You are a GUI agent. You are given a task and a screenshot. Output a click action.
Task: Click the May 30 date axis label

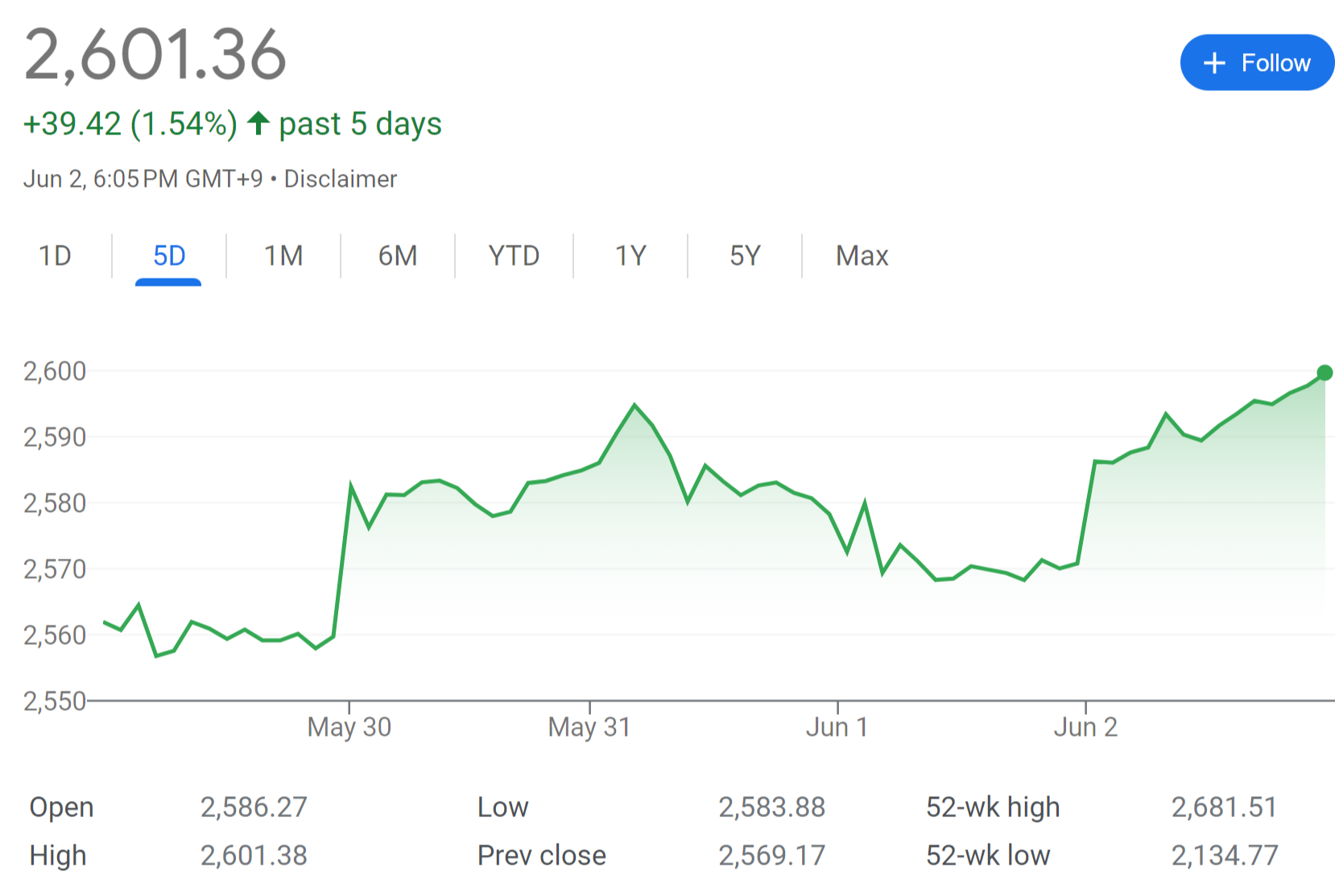349,727
